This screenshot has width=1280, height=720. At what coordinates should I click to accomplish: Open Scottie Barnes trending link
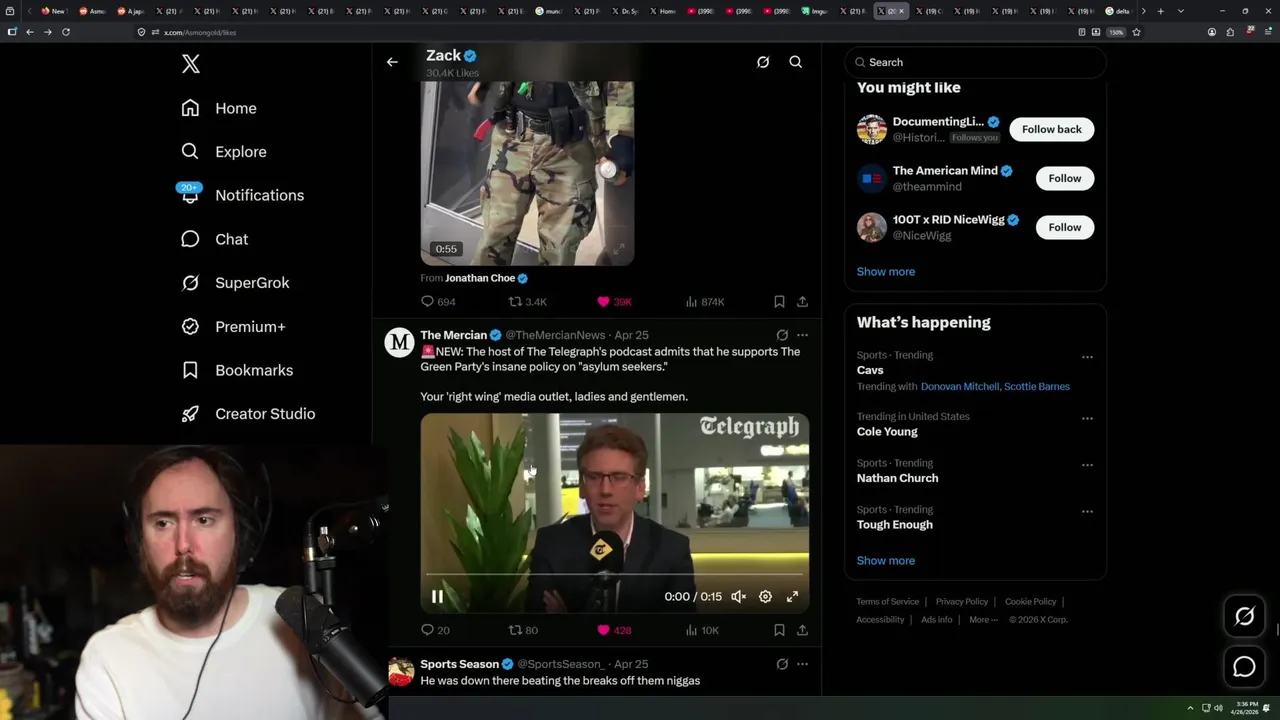[1037, 386]
